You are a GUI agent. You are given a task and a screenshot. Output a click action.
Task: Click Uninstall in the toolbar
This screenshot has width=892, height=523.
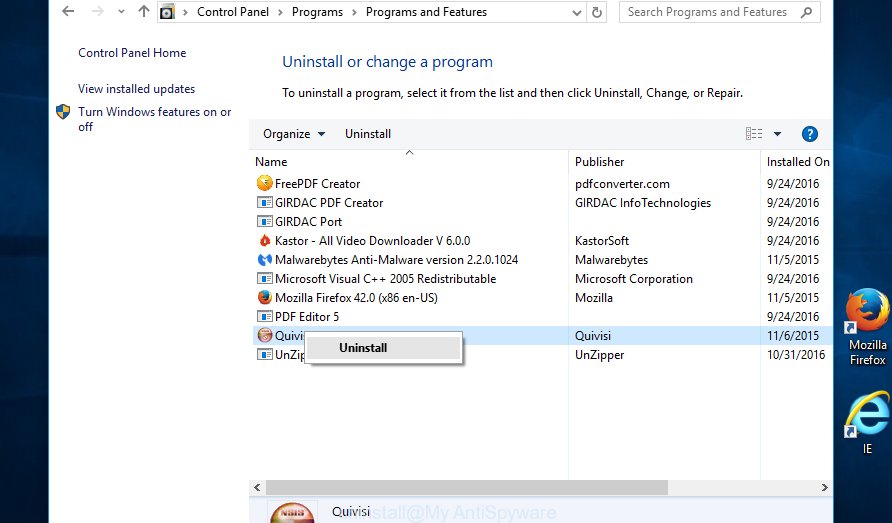[368, 134]
